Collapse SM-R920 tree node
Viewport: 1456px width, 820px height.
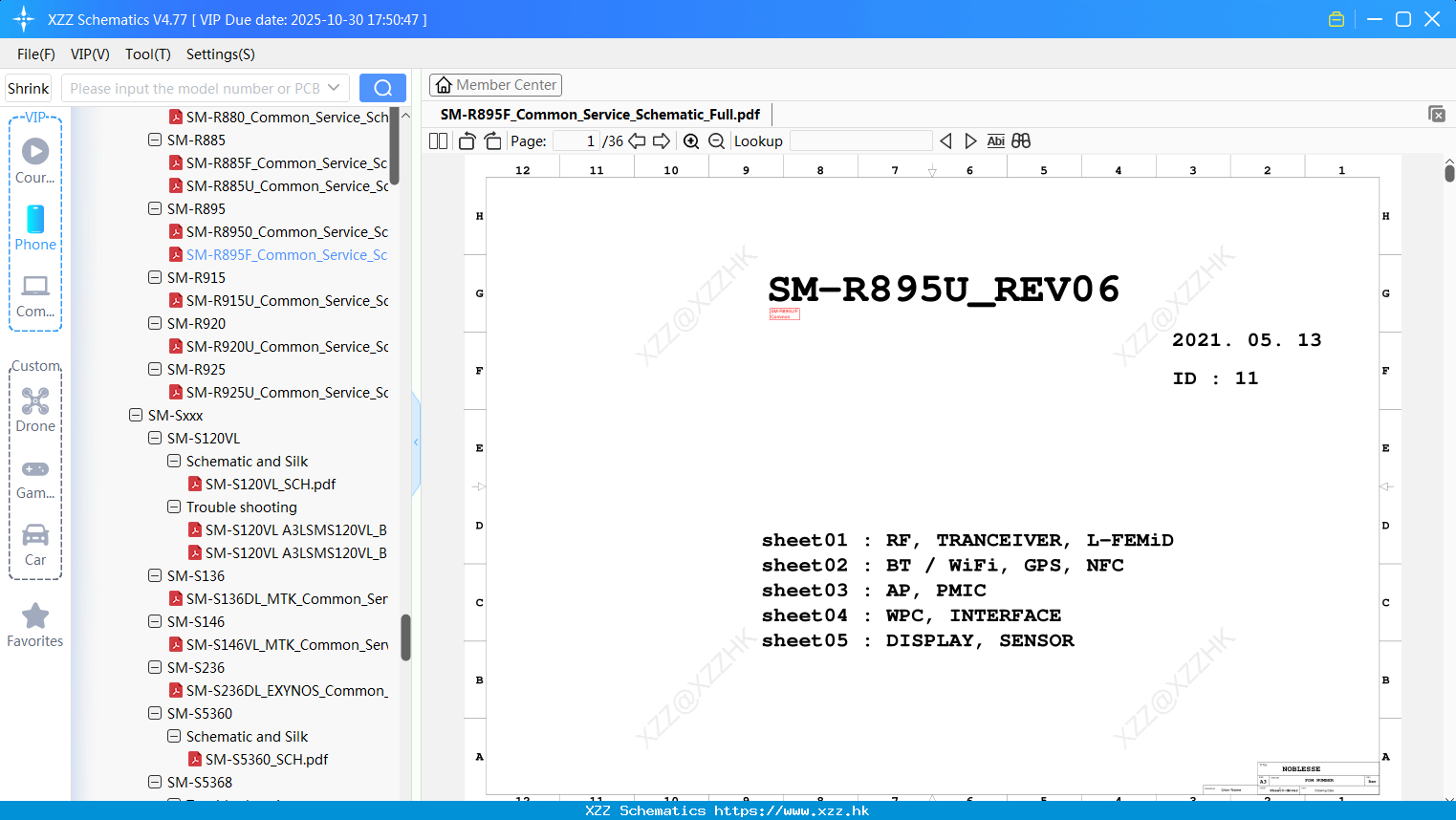point(155,323)
